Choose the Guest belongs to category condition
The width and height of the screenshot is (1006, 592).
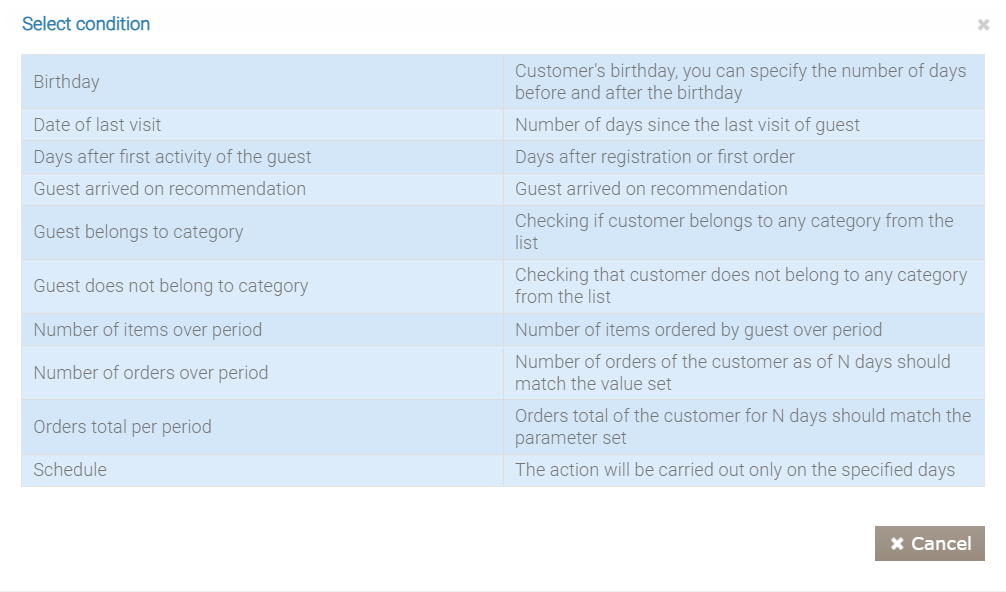coord(138,232)
